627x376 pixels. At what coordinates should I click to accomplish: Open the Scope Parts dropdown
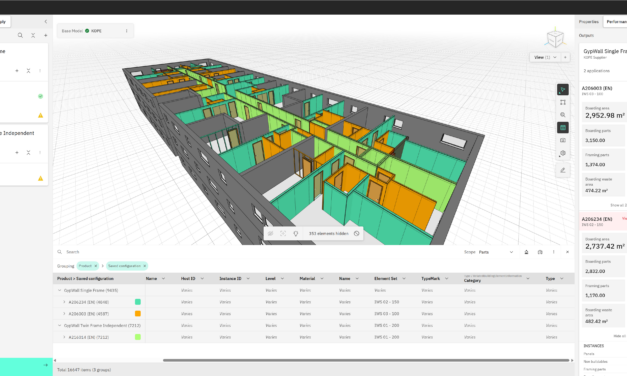point(496,252)
